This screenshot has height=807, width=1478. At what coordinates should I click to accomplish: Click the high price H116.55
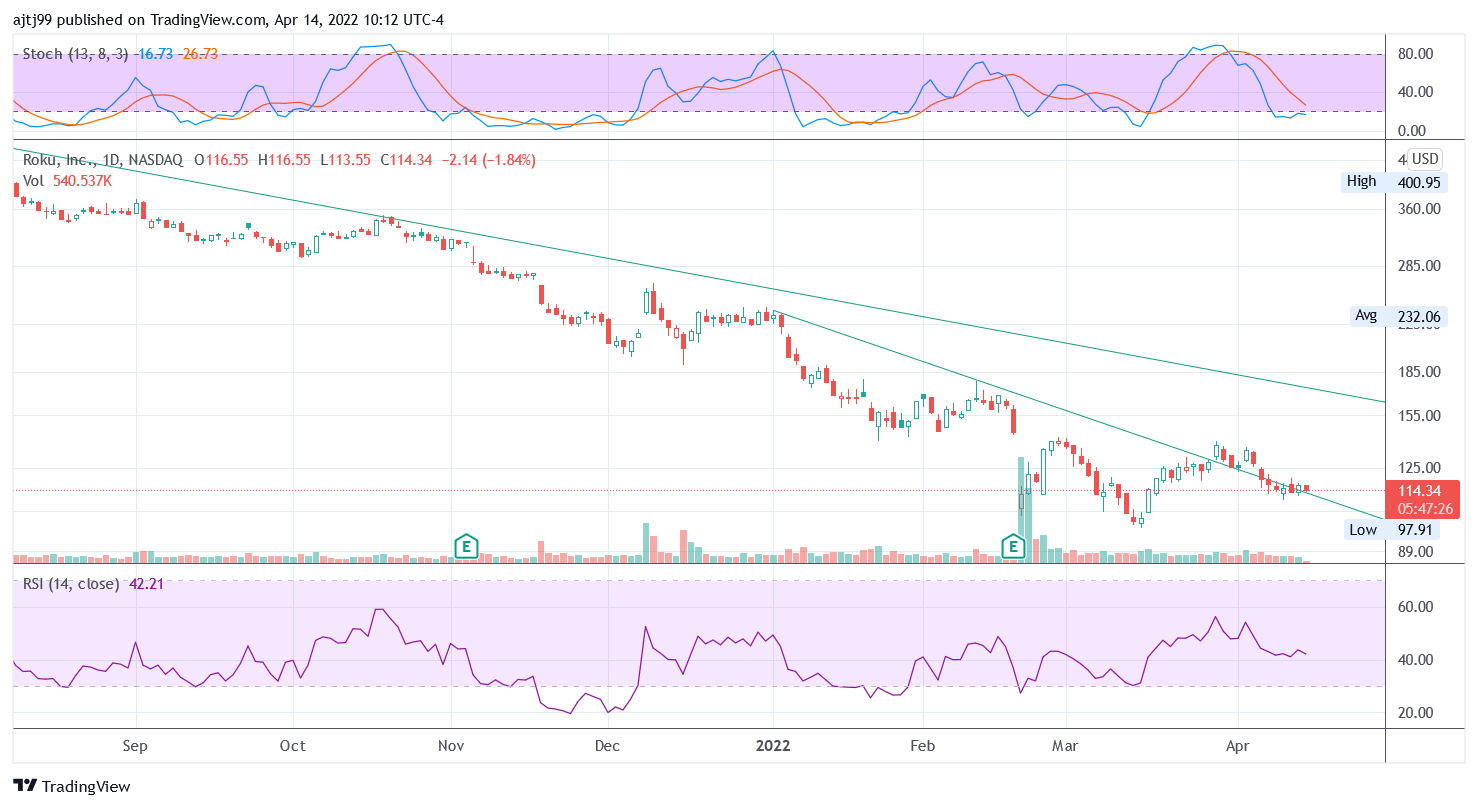point(284,159)
